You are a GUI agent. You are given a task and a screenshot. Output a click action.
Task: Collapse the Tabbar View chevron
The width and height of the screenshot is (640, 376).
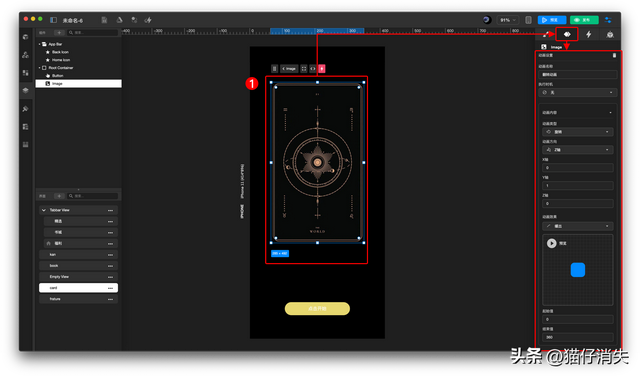44,210
